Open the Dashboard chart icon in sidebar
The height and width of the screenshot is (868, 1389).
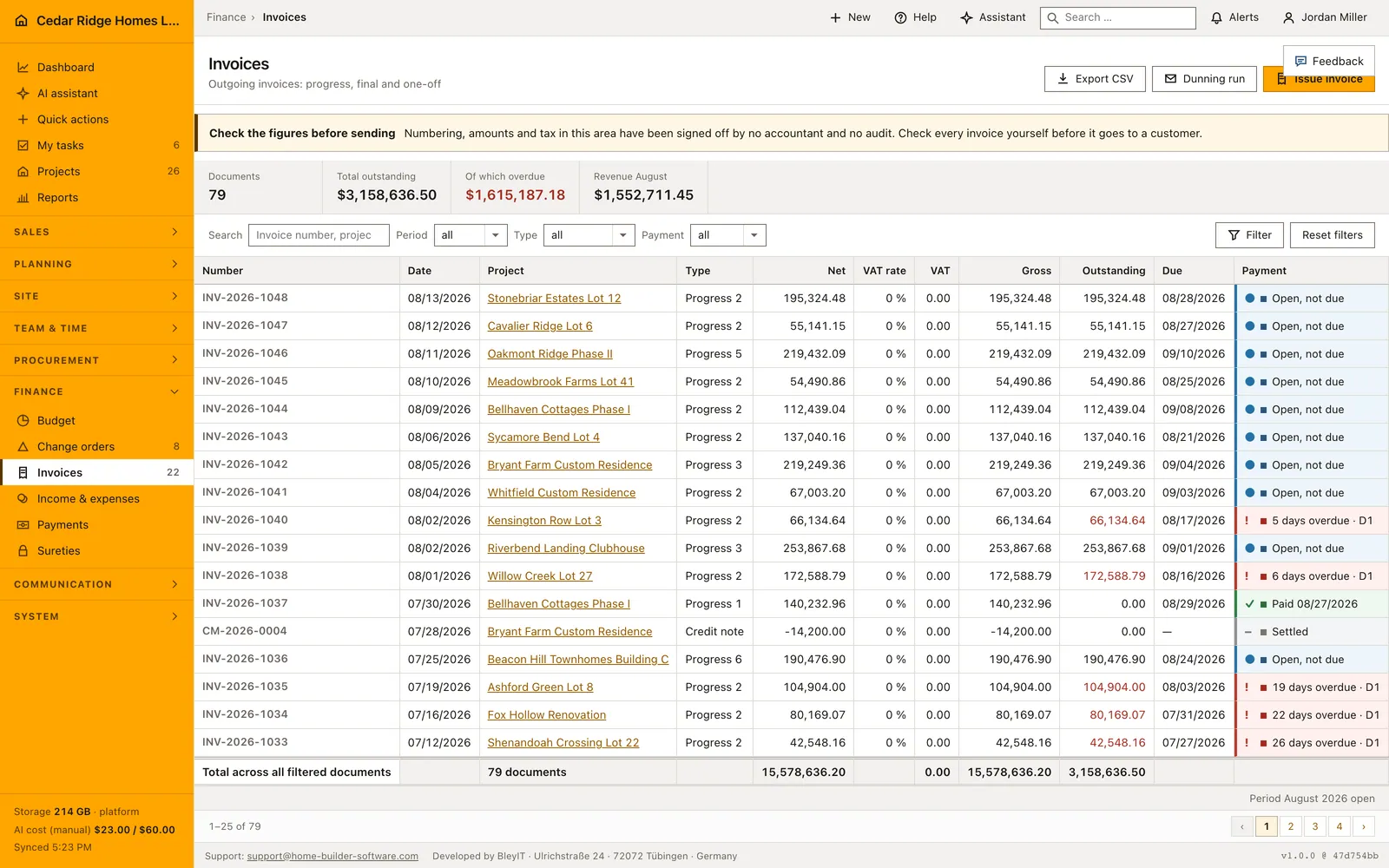point(23,67)
